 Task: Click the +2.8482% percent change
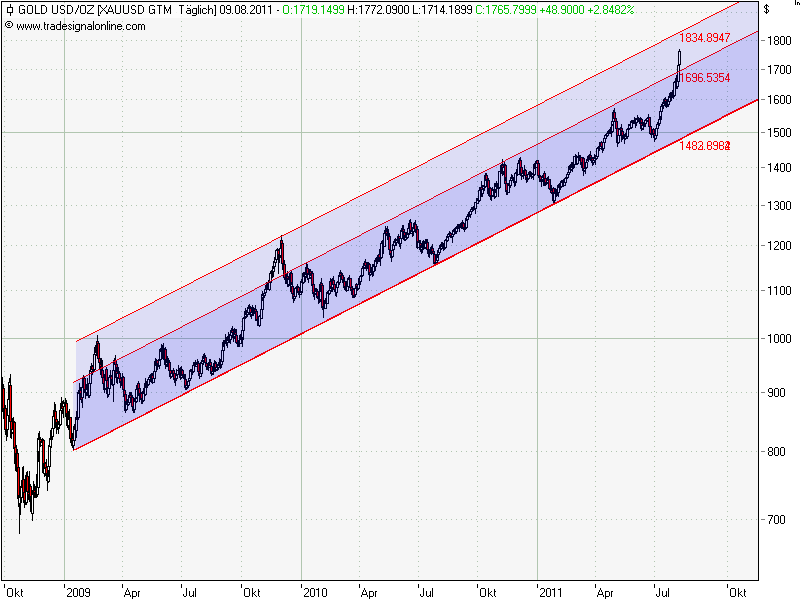pyautogui.click(x=611, y=10)
